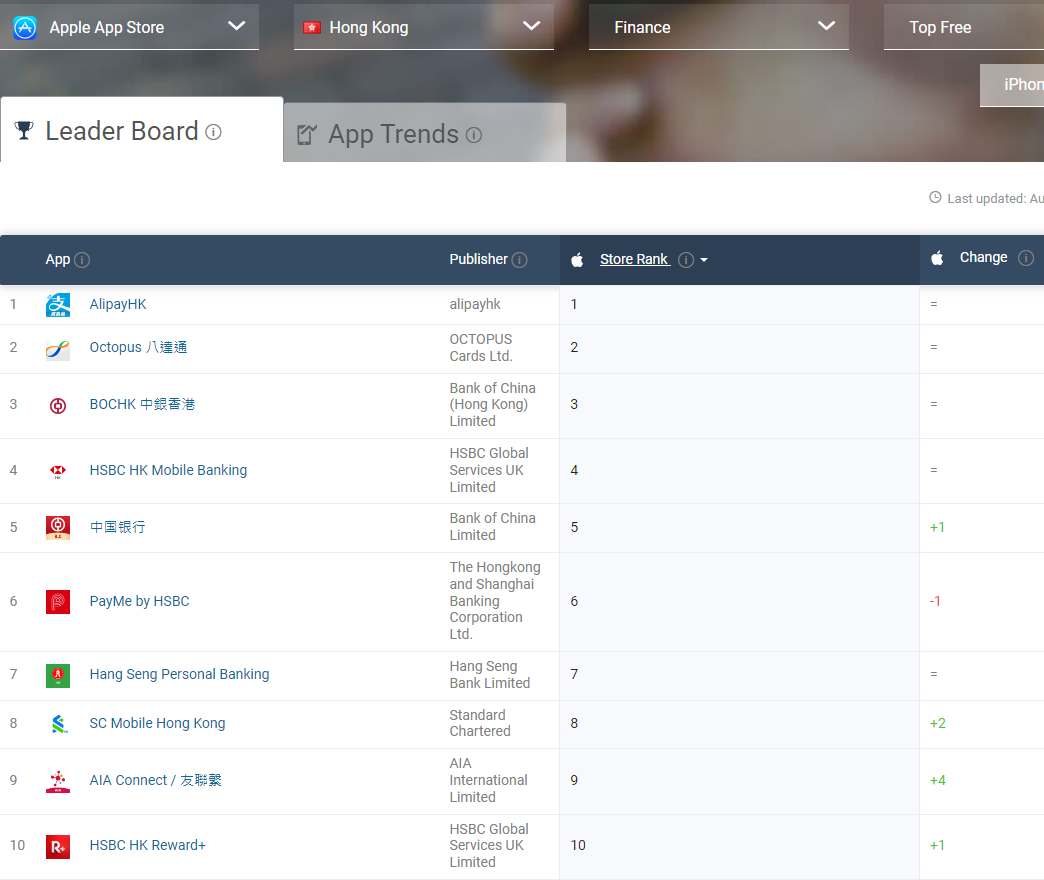Open the HSBC HK Reward+ link
The height and width of the screenshot is (880, 1044).
[x=148, y=845]
